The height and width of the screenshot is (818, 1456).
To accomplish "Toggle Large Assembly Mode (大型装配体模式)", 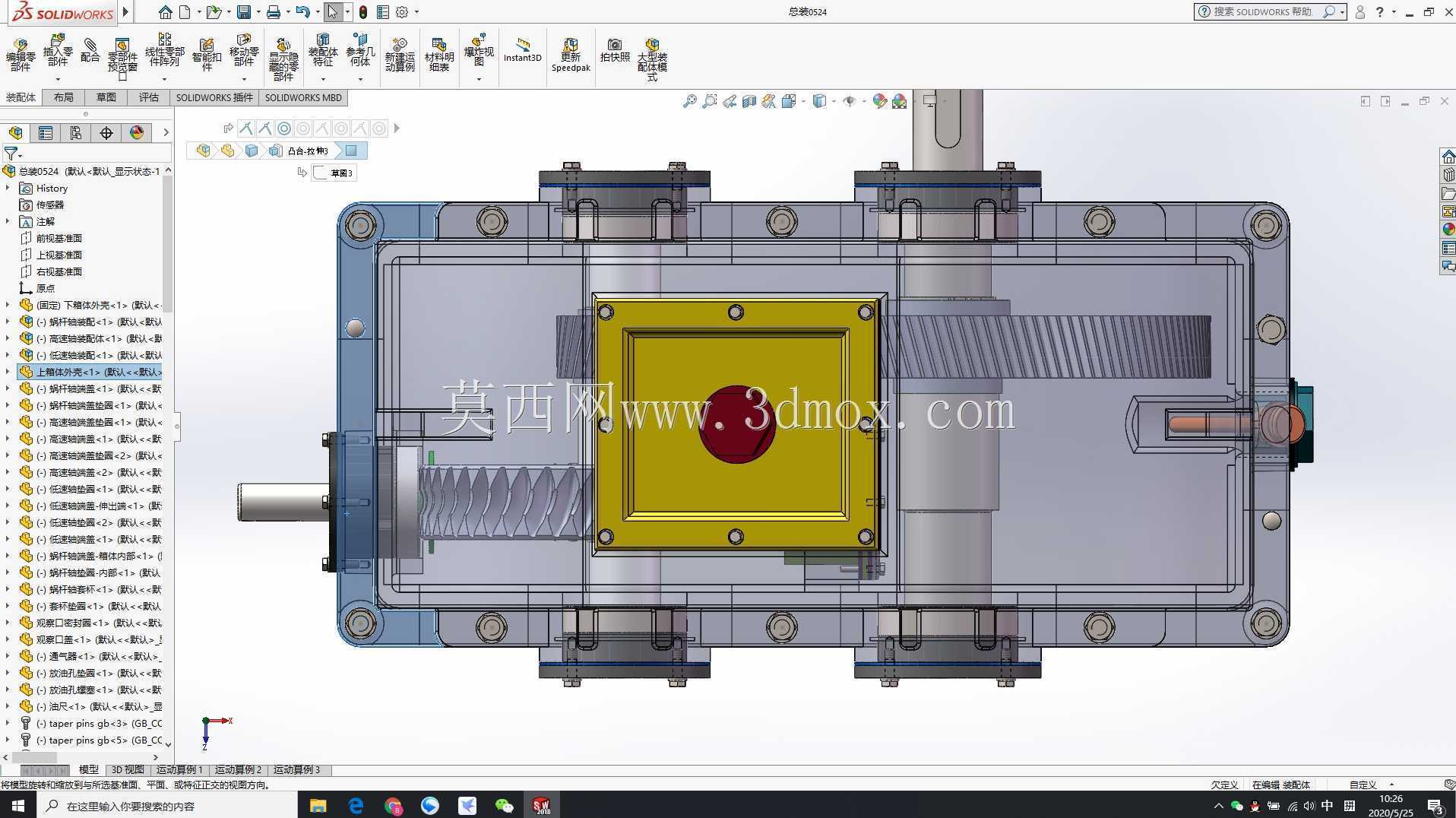I will point(652,59).
